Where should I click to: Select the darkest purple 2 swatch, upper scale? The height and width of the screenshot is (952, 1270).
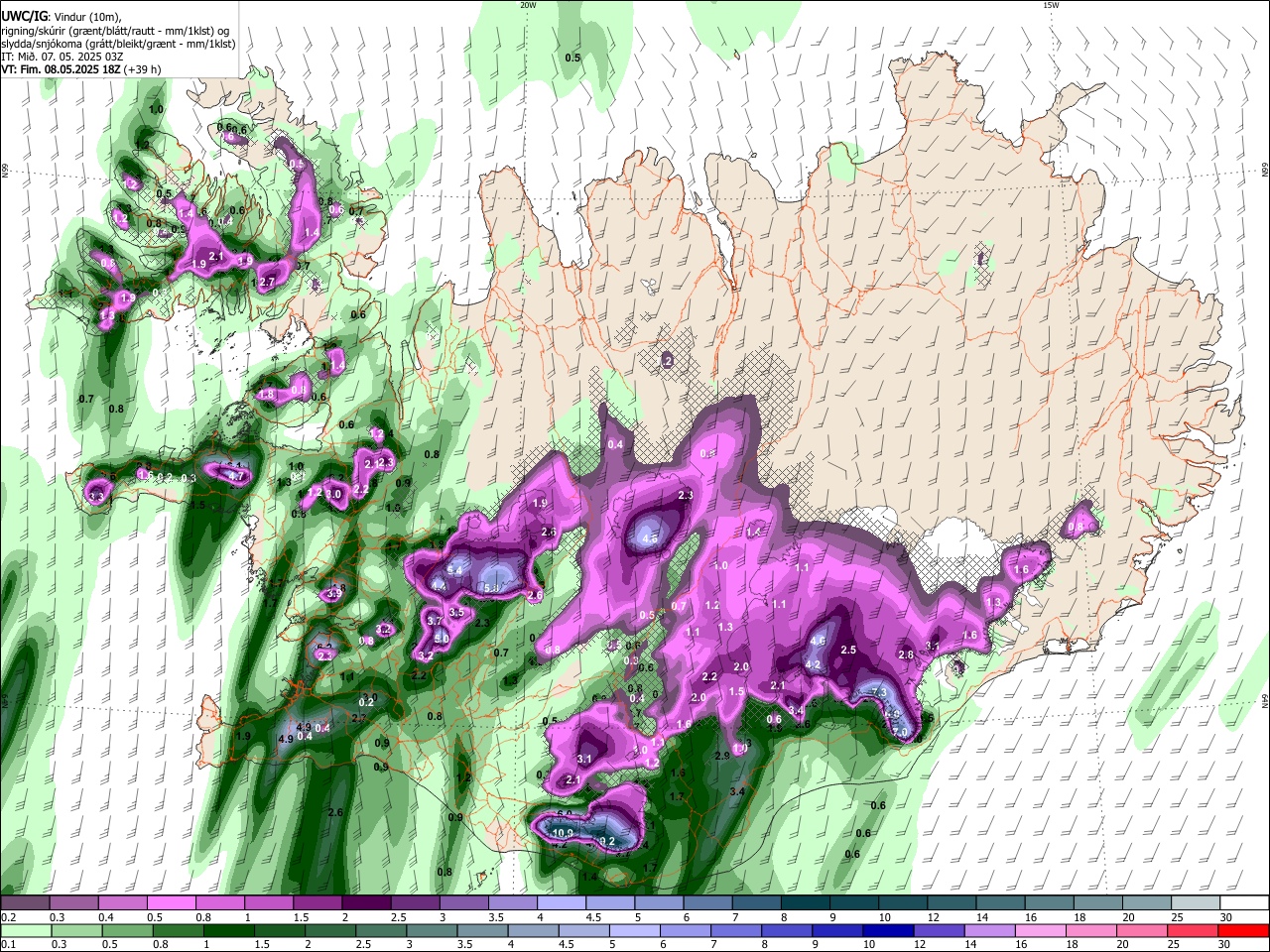365,903
